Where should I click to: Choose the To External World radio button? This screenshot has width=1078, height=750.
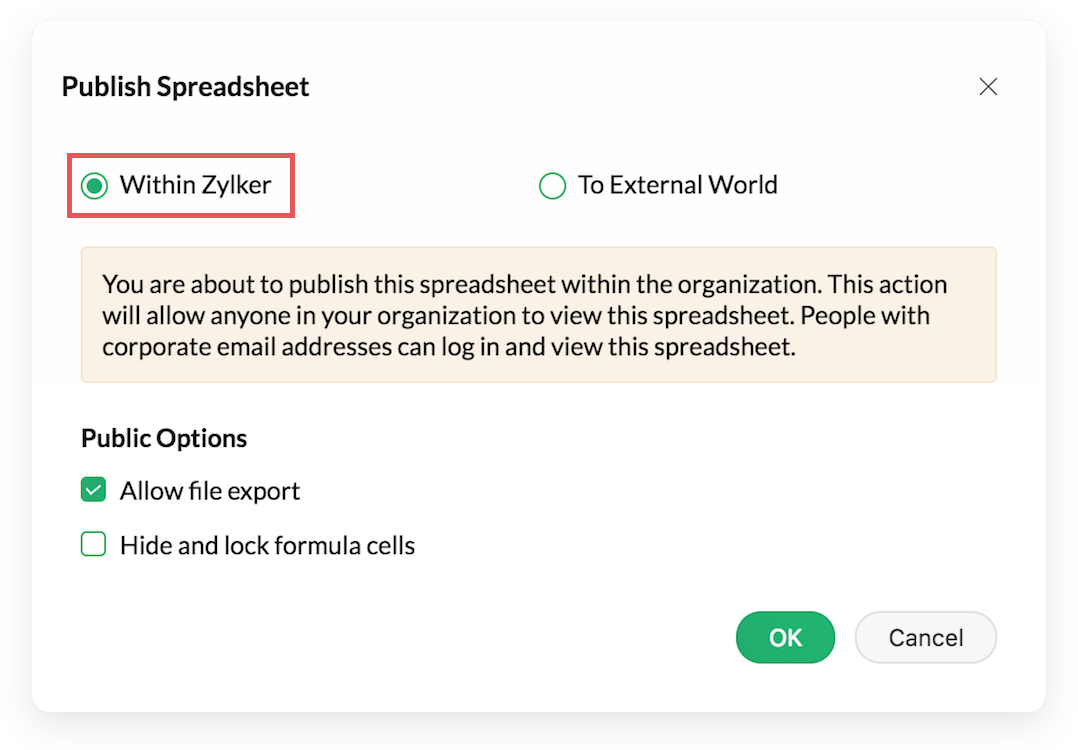click(552, 186)
